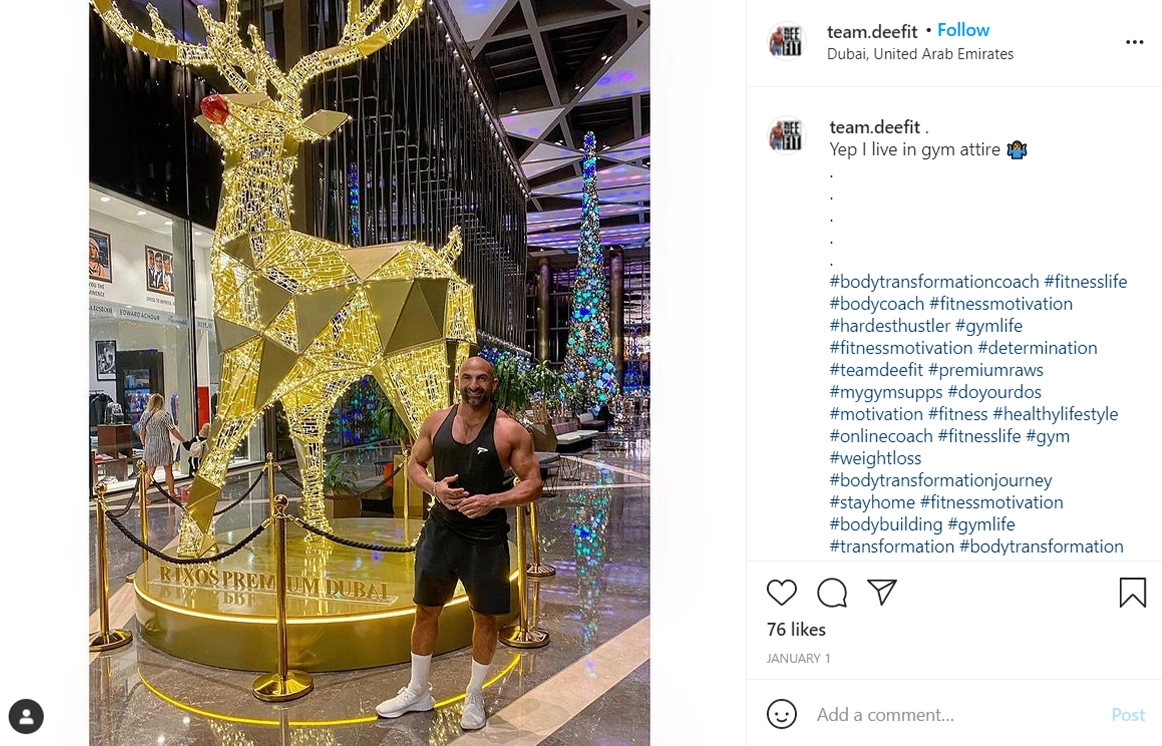Open the three-dot more options menu

(x=1135, y=42)
